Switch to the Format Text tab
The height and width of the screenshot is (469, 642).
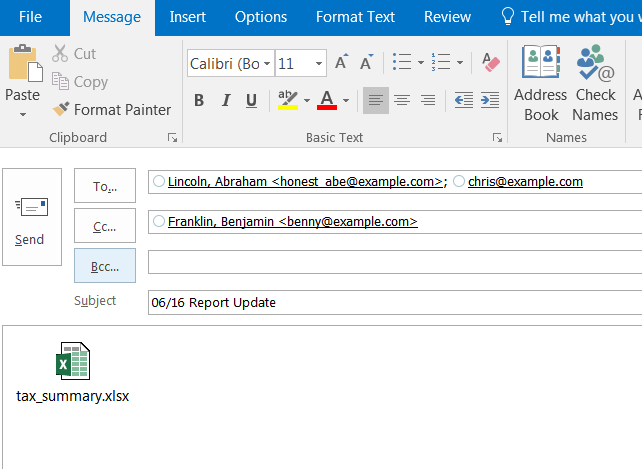pyautogui.click(x=355, y=17)
